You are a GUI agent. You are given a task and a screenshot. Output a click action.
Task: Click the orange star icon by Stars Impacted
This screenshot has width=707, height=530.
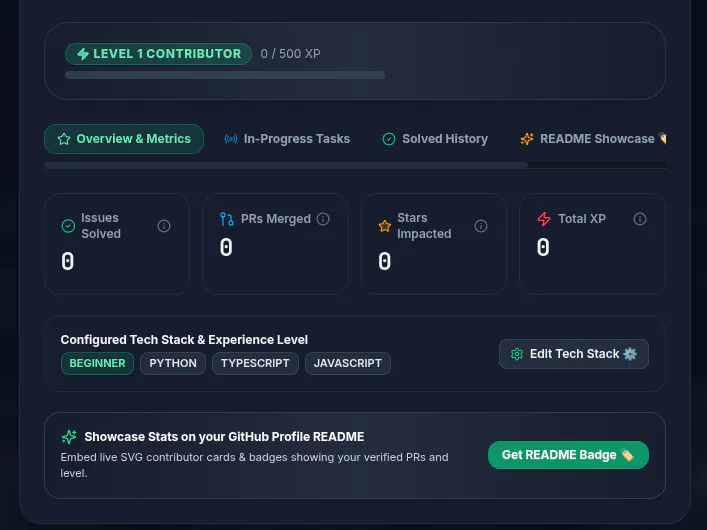pos(385,226)
